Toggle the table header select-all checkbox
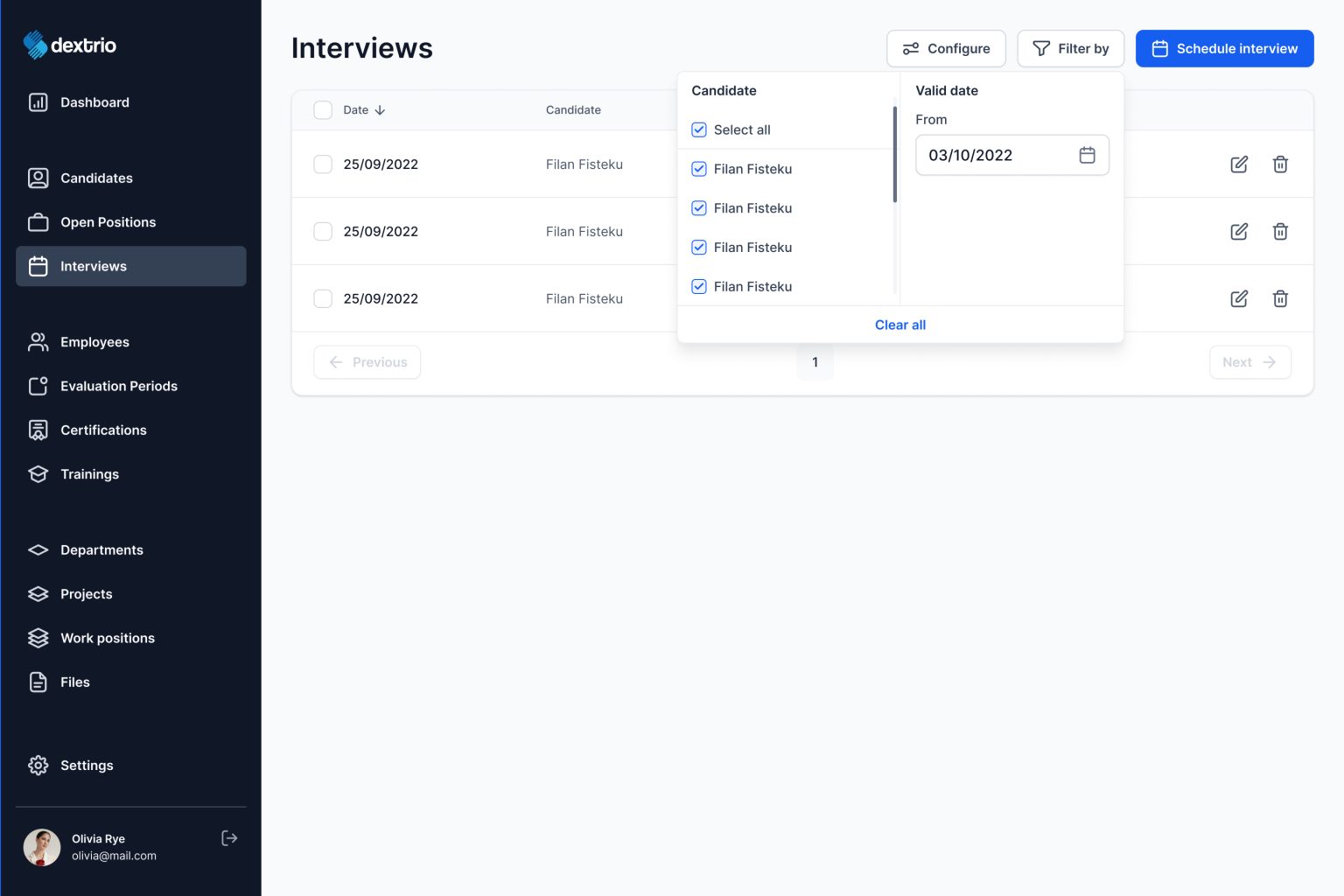The width and height of the screenshot is (1344, 896). (323, 110)
